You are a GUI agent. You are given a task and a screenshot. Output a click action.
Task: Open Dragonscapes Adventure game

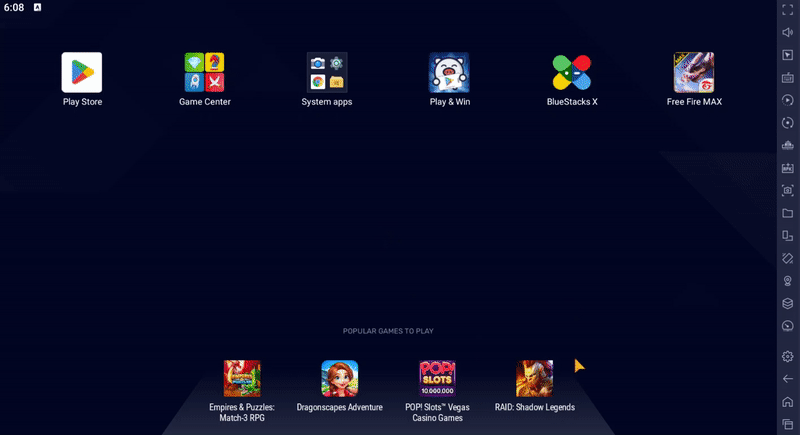click(x=339, y=378)
